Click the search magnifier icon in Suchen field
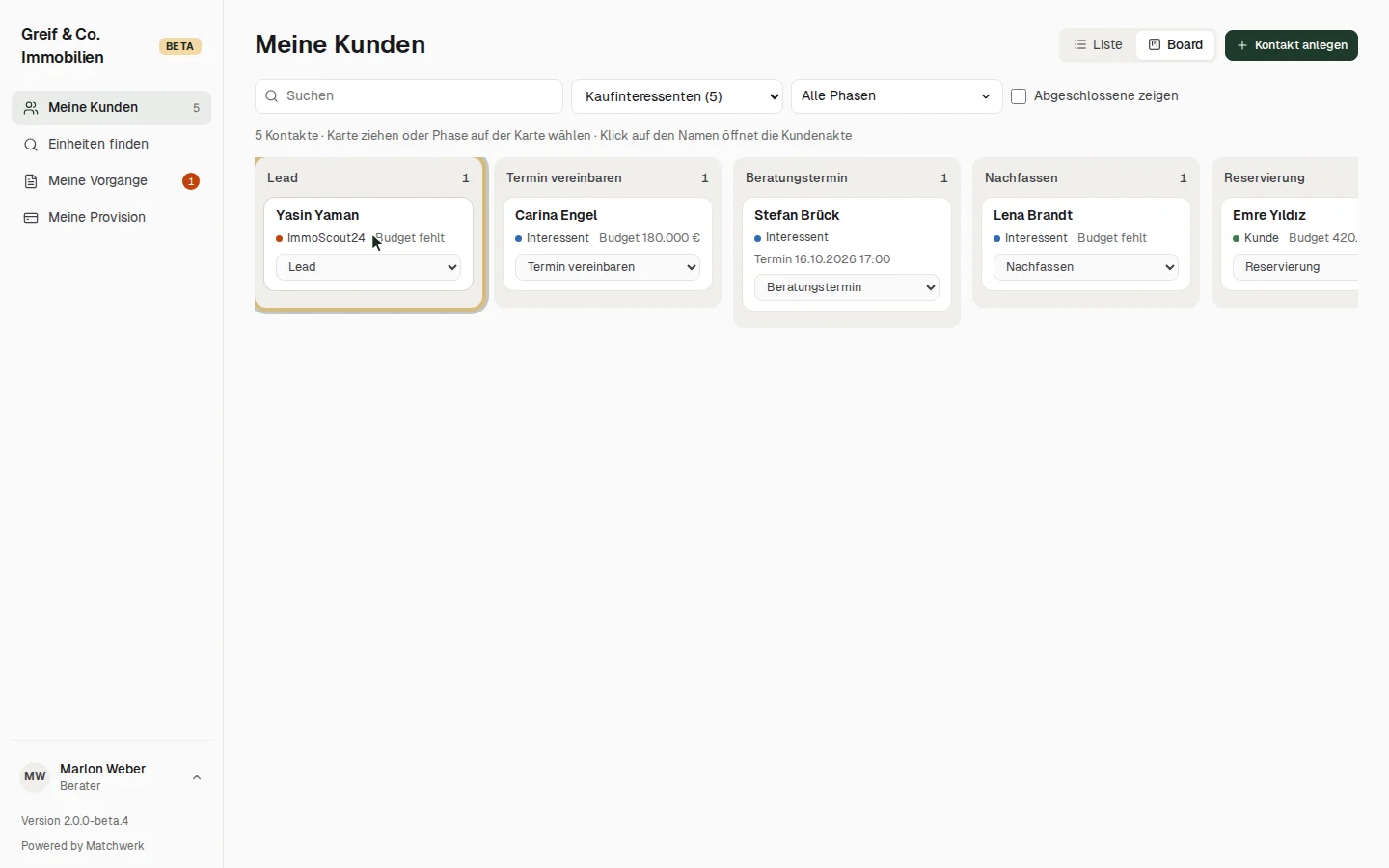 coord(272,96)
